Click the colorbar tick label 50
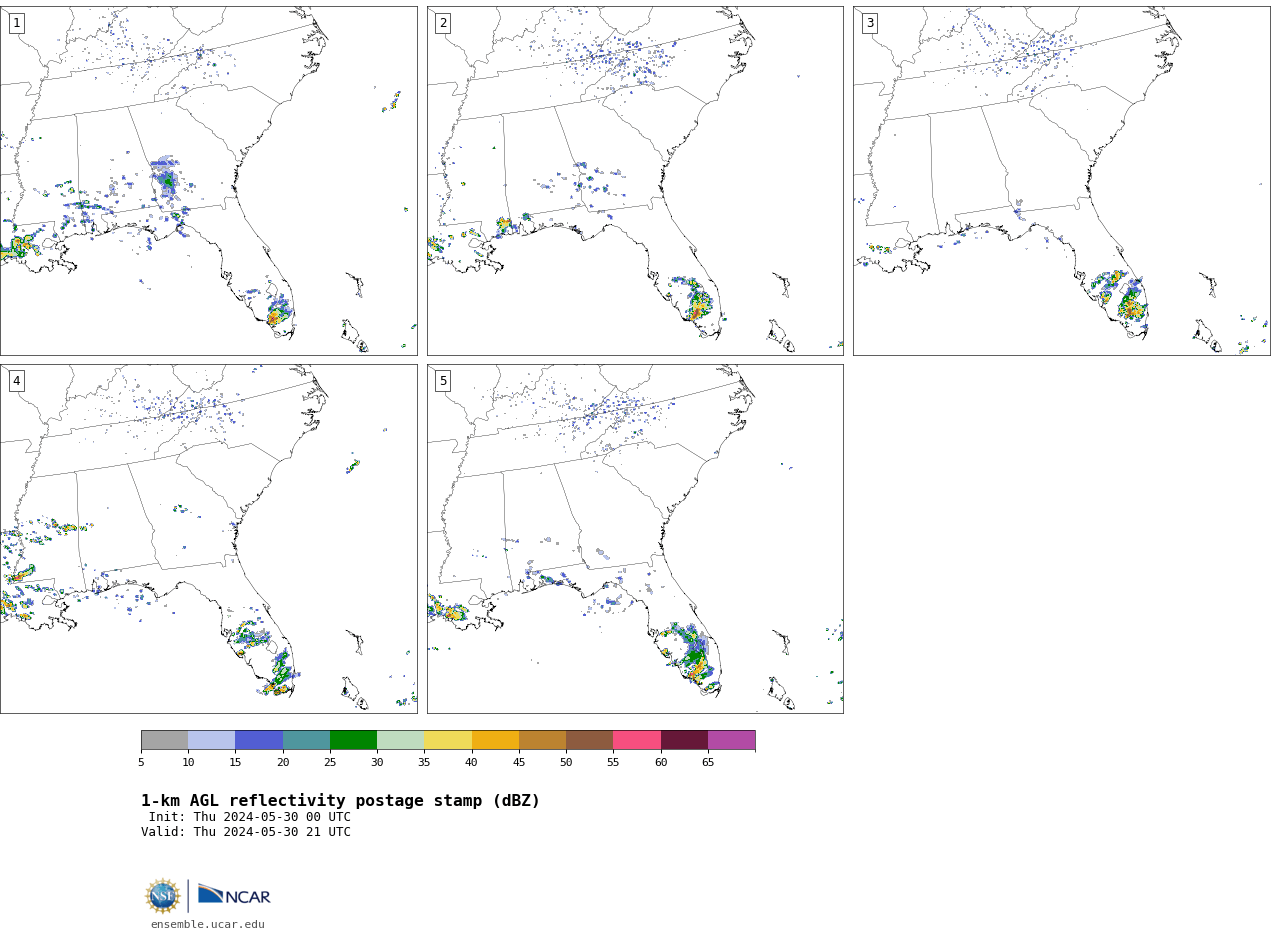Viewport: 1280px width, 936px height. 566,763
